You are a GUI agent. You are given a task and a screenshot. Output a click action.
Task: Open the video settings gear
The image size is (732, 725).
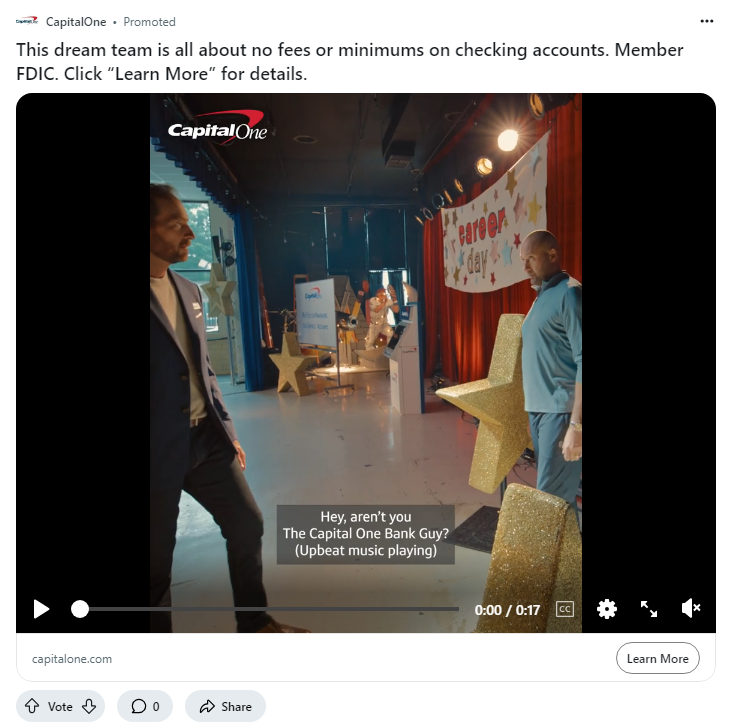[x=606, y=609]
